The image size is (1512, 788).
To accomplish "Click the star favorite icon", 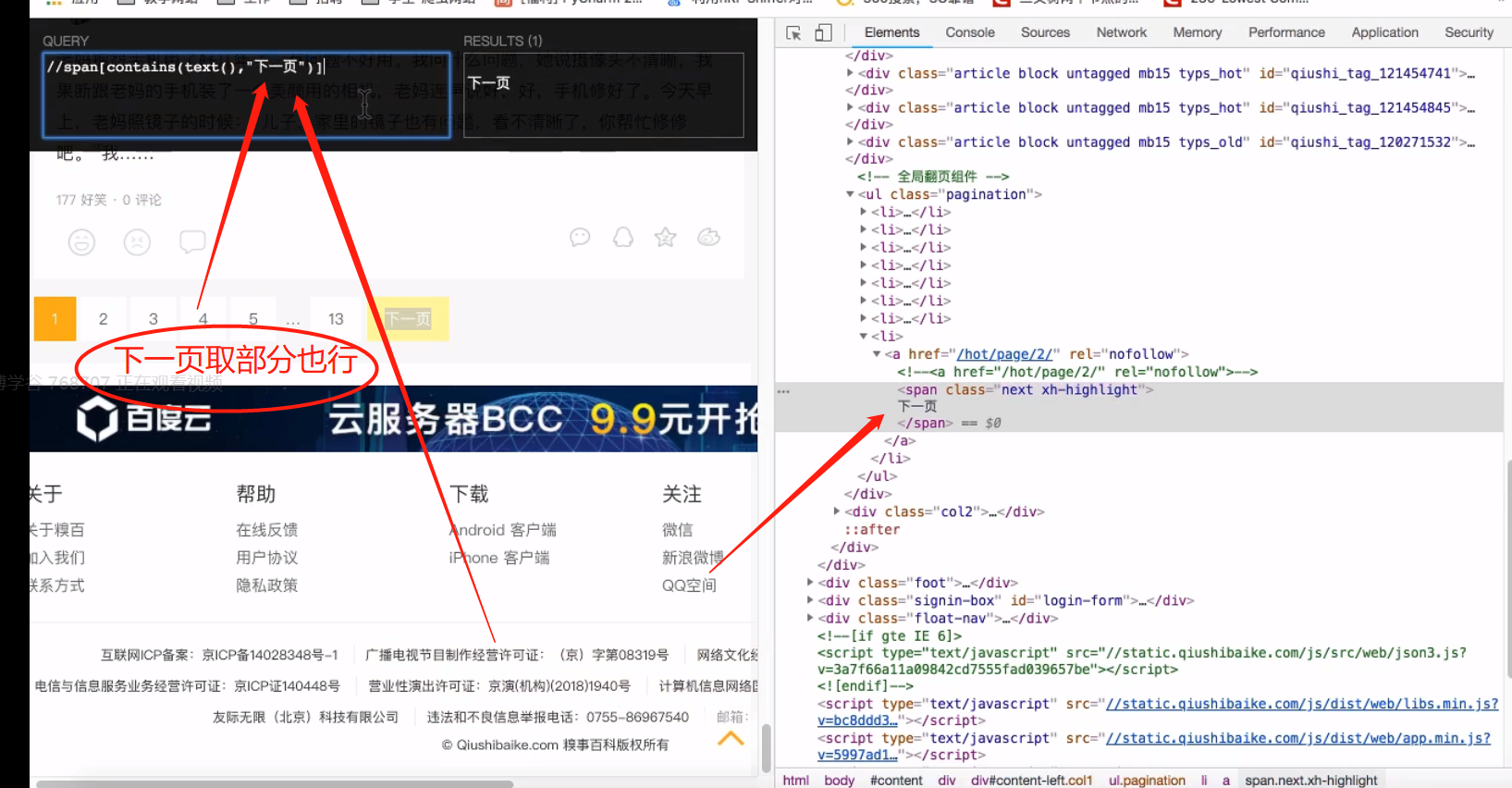I will 665,238.
